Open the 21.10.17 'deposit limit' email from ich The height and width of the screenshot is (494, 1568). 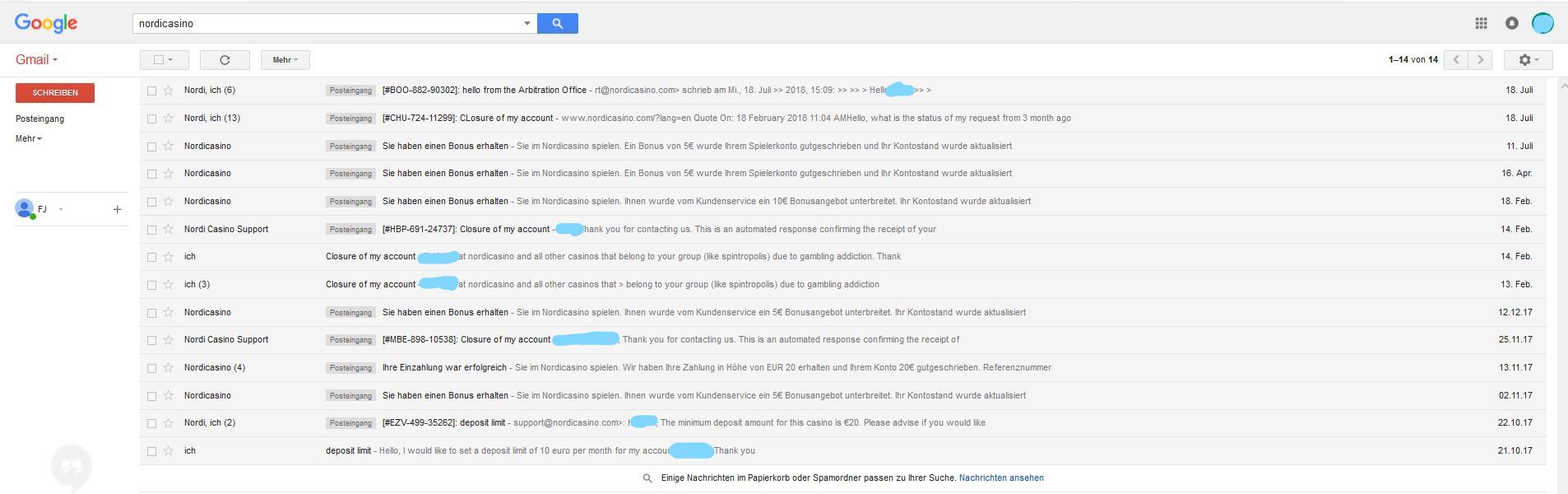point(348,450)
